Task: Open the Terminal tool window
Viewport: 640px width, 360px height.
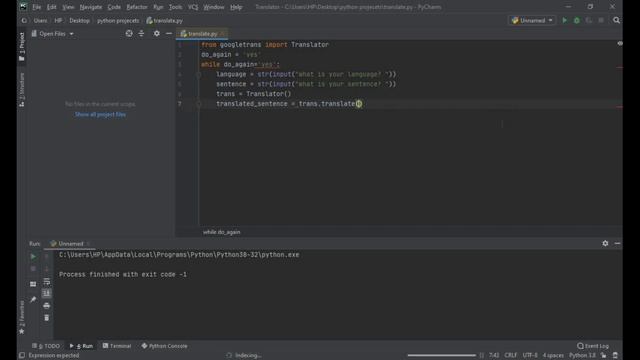Action: (x=117, y=346)
